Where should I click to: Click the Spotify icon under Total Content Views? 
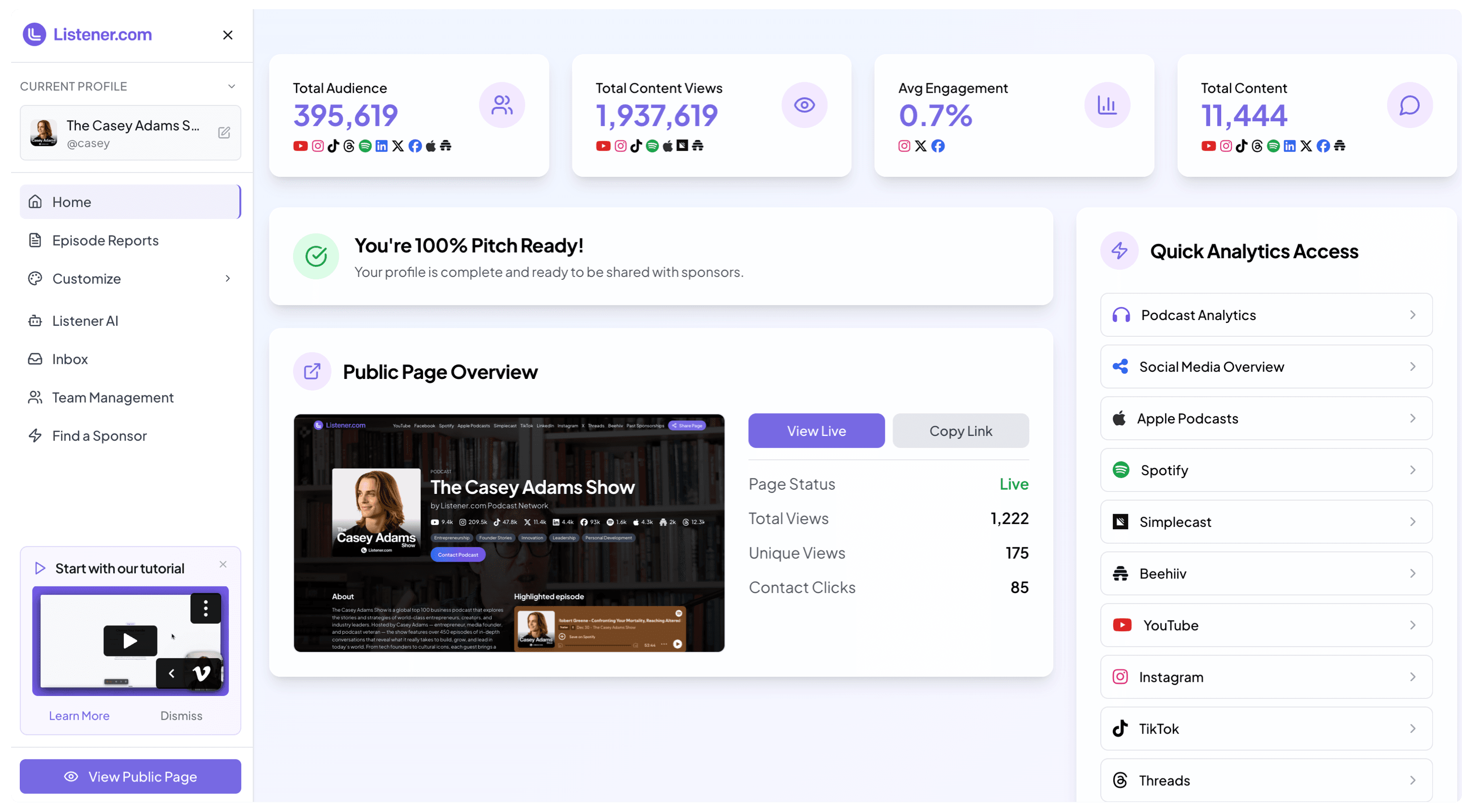coord(652,146)
